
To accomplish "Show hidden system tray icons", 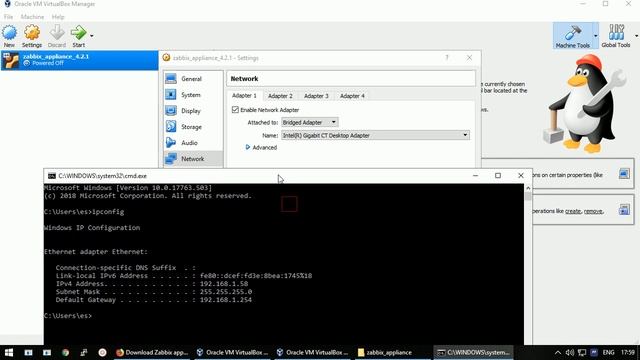I will tap(558, 352).
